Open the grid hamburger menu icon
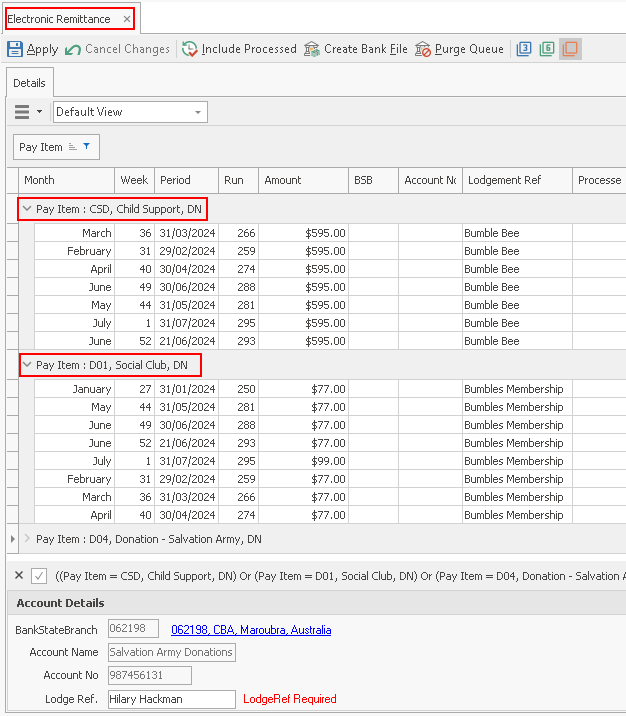 point(22,112)
